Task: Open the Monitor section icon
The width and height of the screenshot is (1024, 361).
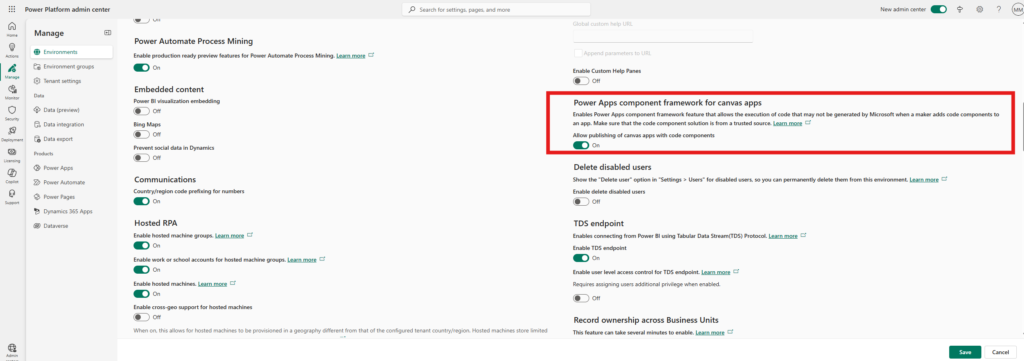Action: point(12,92)
